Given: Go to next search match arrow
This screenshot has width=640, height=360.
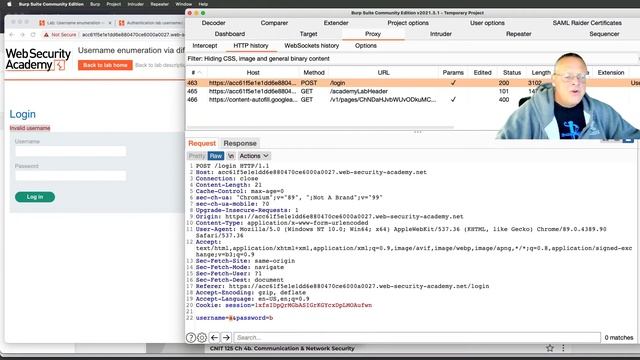Looking at the screenshot, I should [x=227, y=338].
